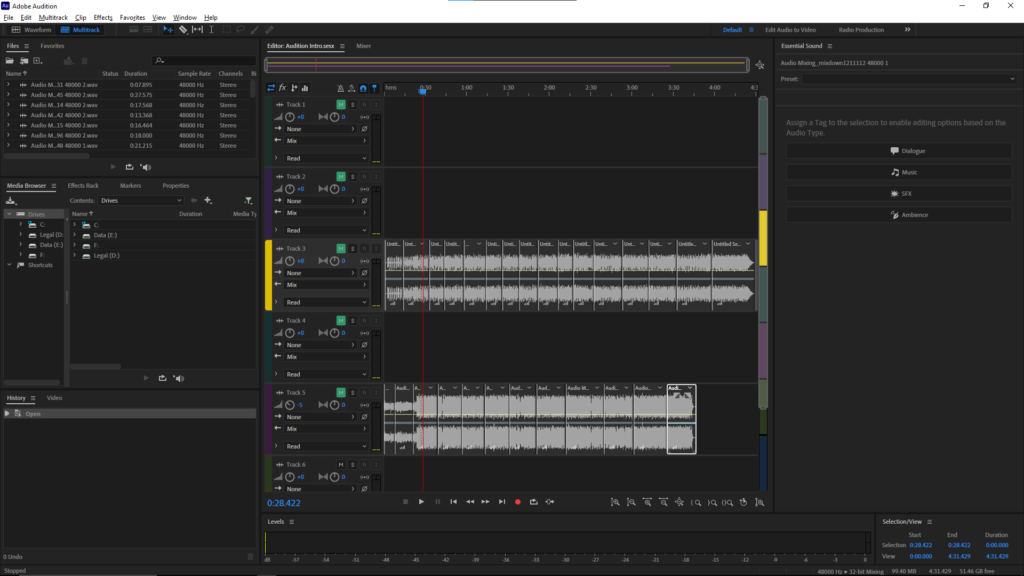Image resolution: width=1024 pixels, height=576 pixels.
Task: Switch to Waveform view
Action: 32,30
